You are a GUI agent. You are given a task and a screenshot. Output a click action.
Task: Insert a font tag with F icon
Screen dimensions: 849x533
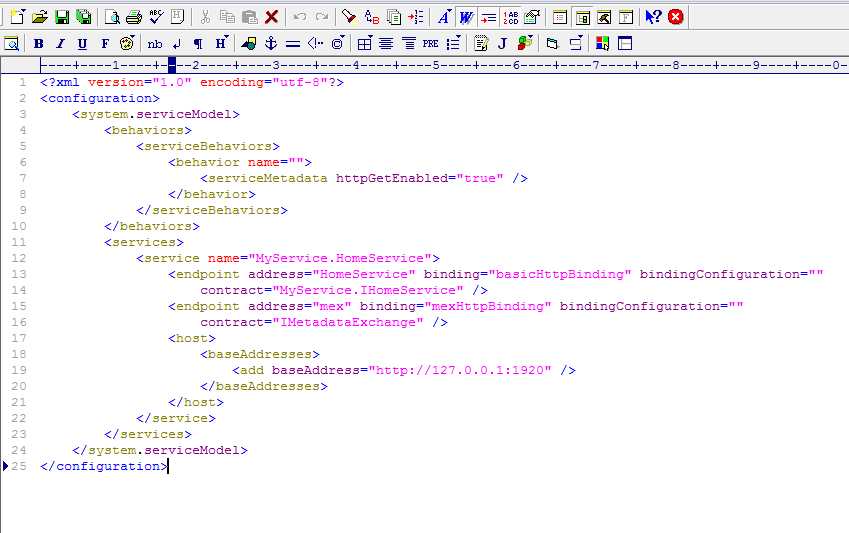tap(105, 44)
